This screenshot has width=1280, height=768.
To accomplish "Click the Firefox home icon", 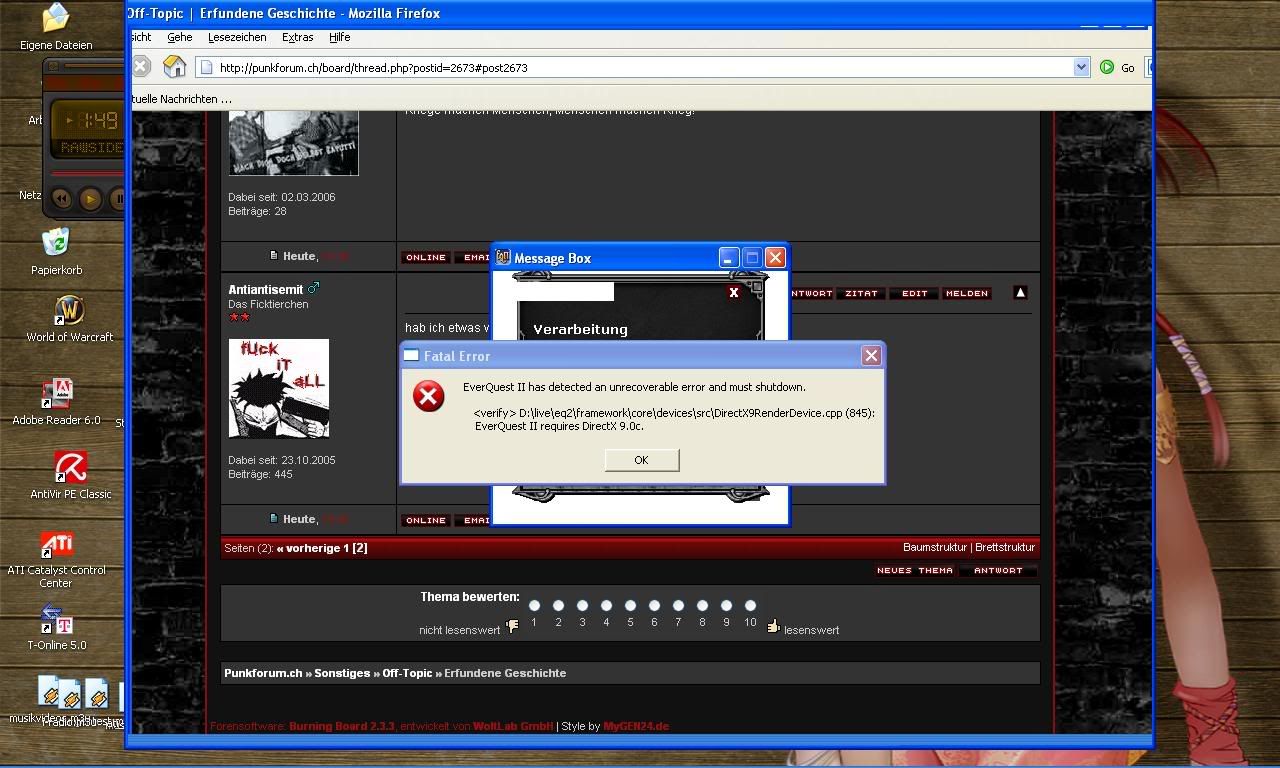I will 175,67.
